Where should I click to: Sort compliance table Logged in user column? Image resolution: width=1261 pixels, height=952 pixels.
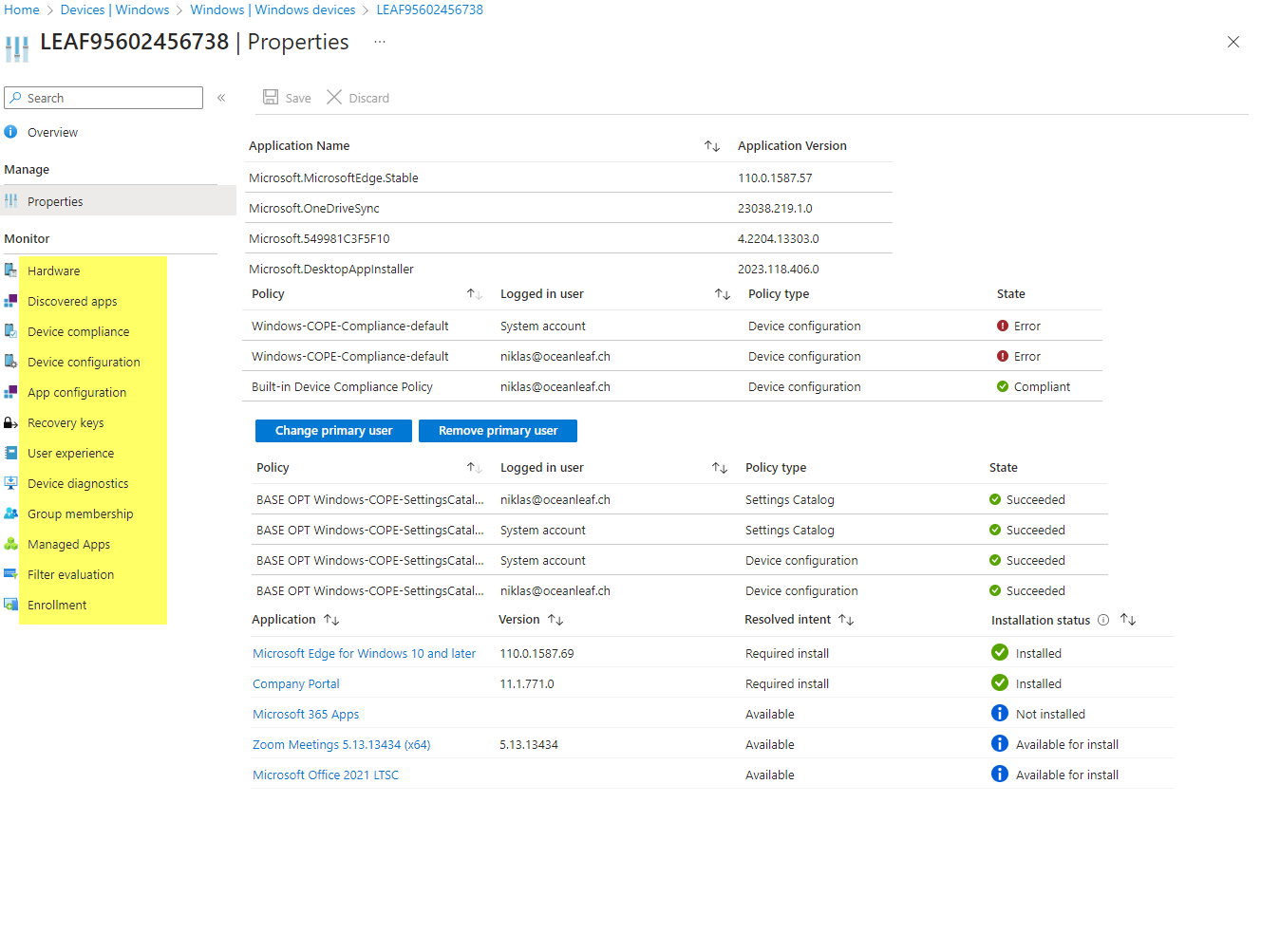coord(723,294)
